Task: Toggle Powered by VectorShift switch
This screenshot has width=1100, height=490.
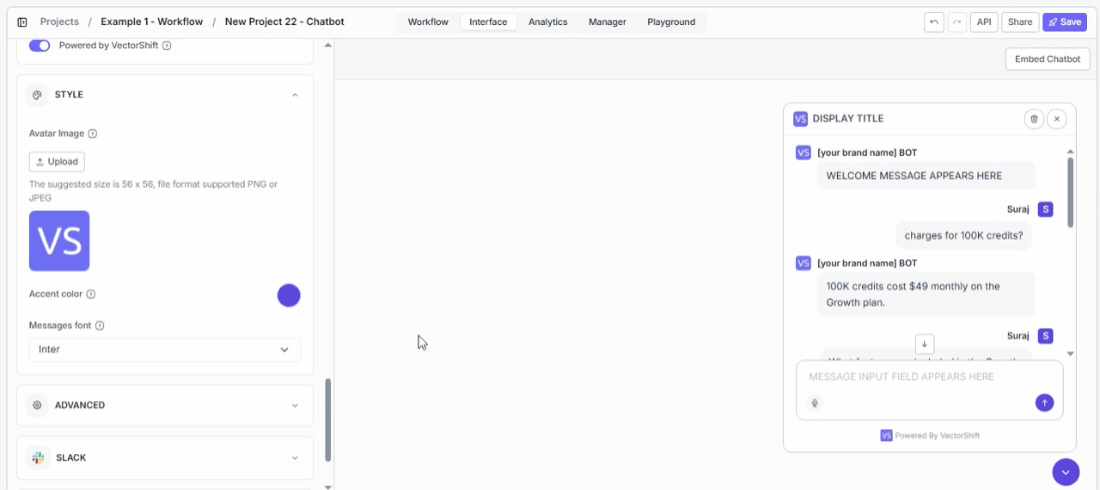Action: click(40, 46)
